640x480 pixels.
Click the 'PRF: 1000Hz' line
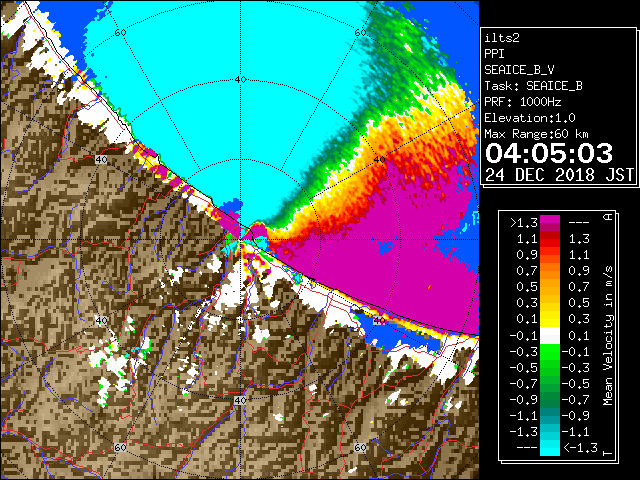pyautogui.click(x=522, y=102)
